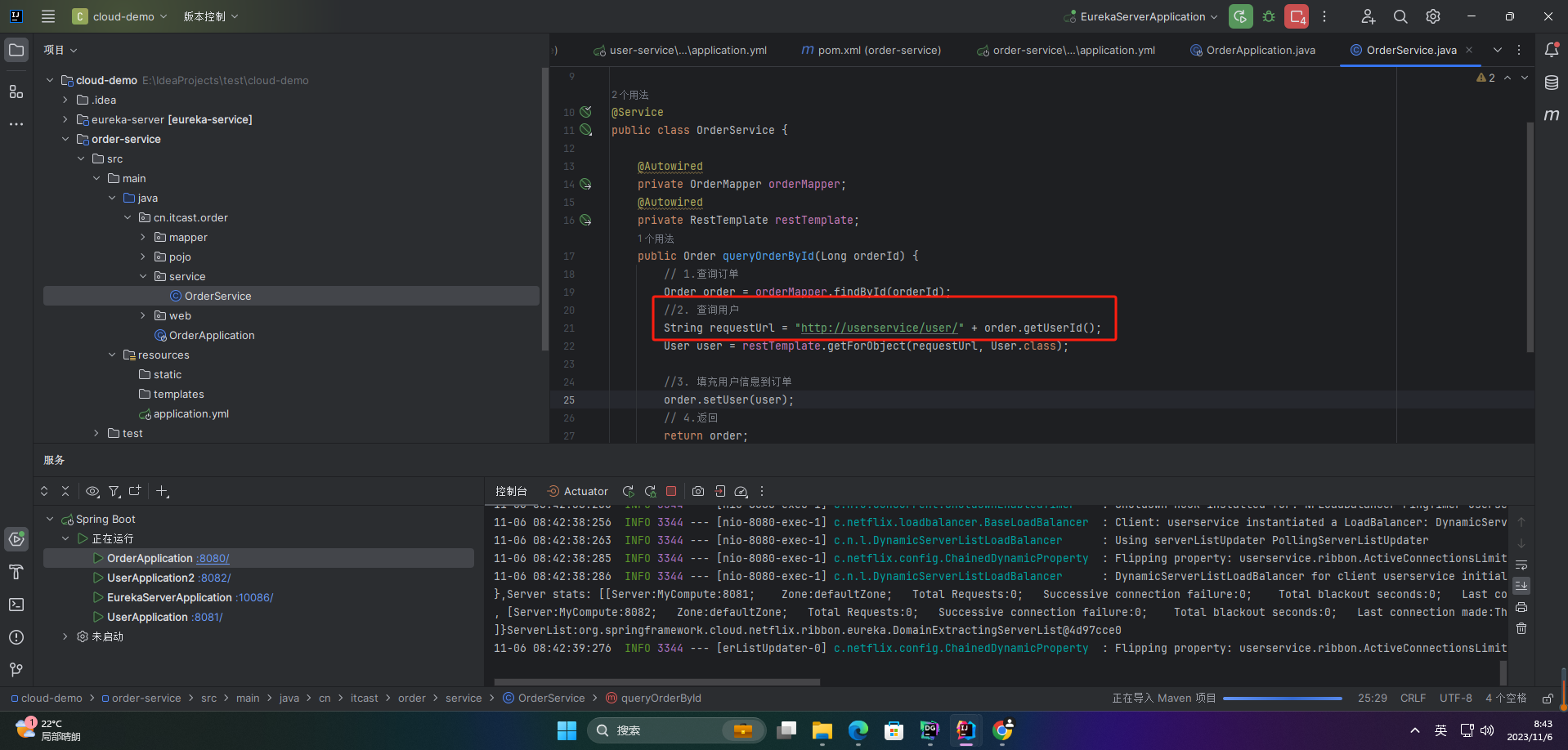Open Problems tool window

coord(16,637)
